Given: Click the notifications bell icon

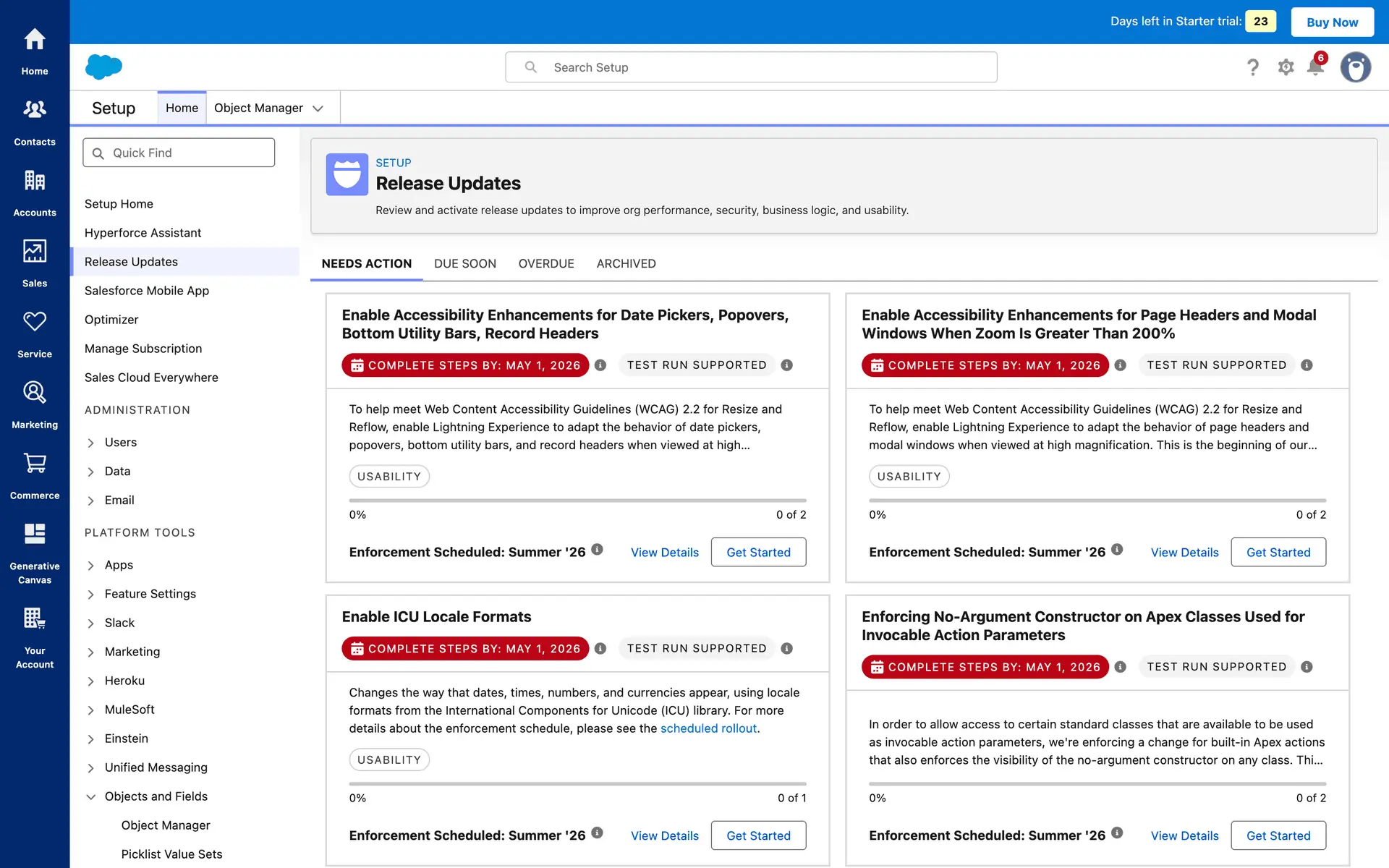Looking at the screenshot, I should 1315,67.
